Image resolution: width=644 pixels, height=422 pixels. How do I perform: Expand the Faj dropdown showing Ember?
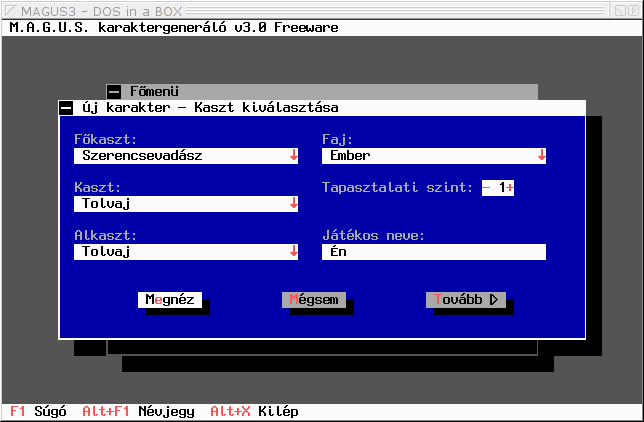(x=434, y=156)
